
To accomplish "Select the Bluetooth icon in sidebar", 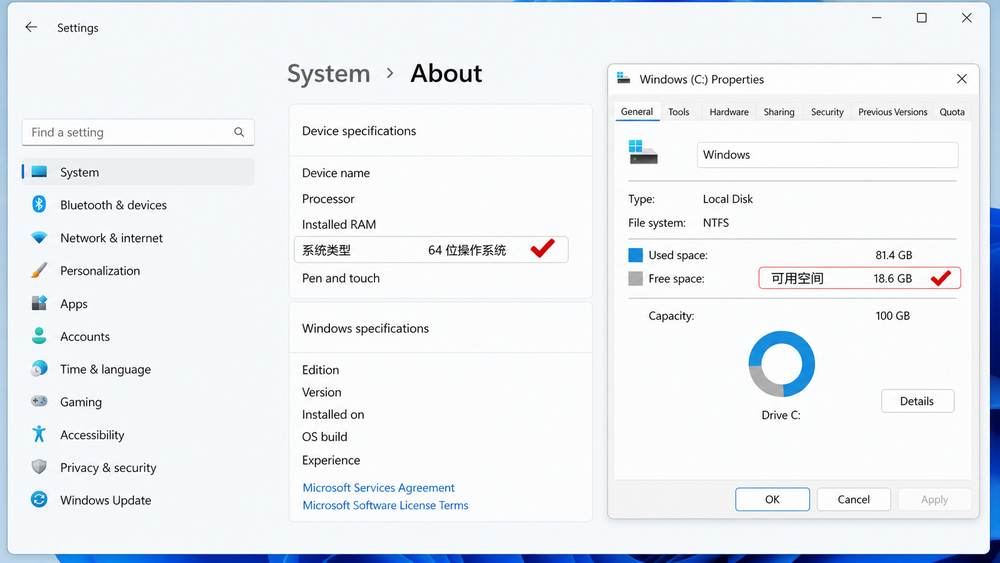I will [39, 204].
